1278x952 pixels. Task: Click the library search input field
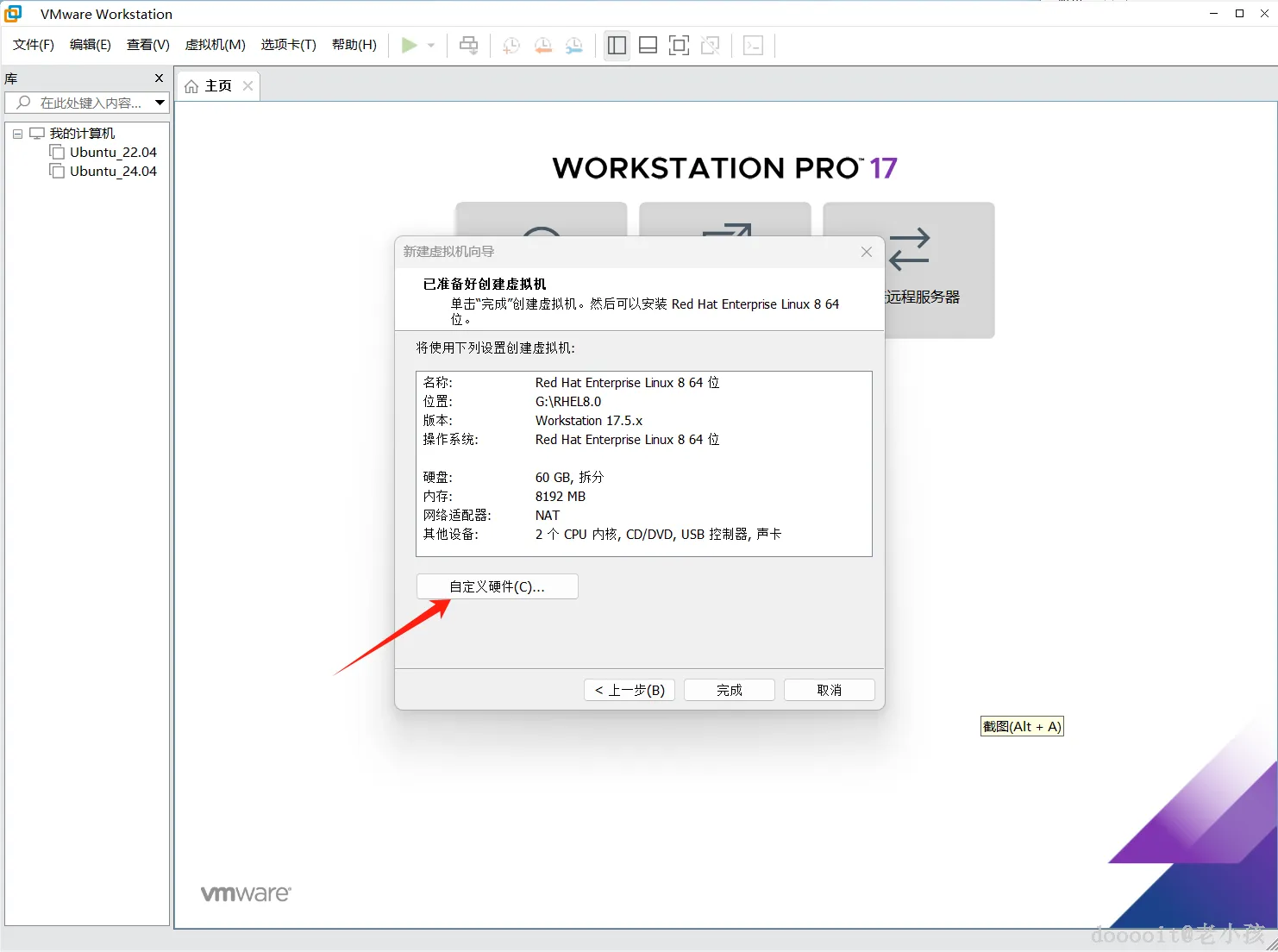coord(79,103)
